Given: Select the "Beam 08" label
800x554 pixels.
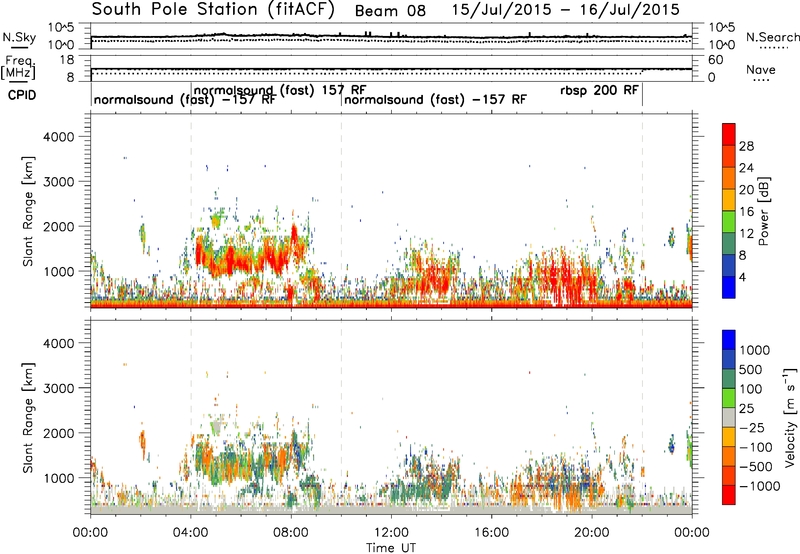Looking at the screenshot, I should point(390,11).
